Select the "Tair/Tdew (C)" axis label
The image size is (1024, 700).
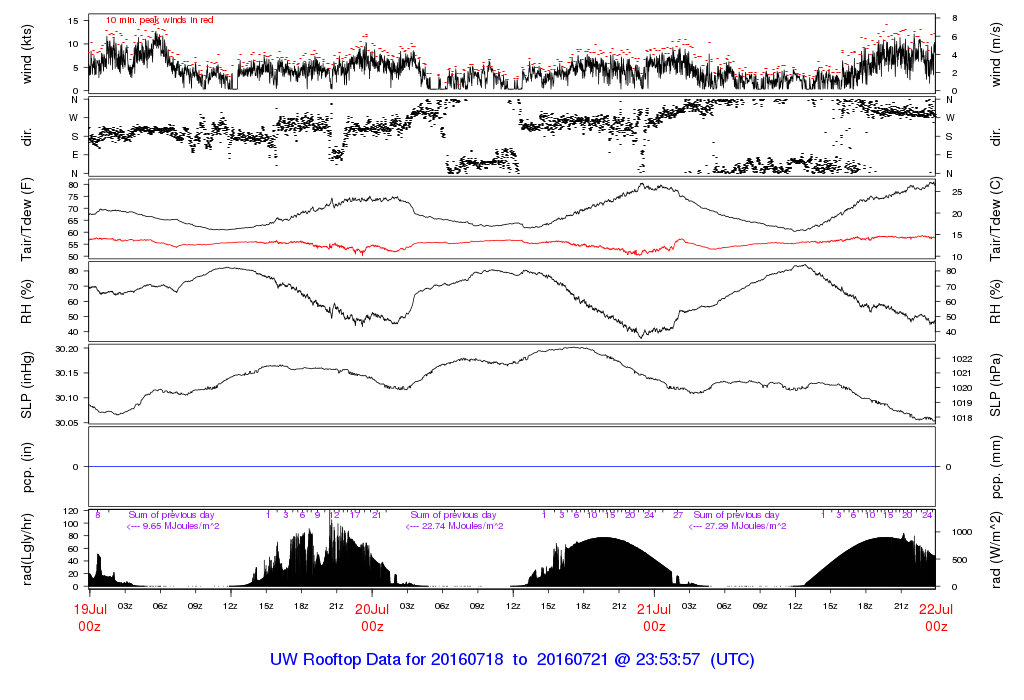[x=996, y=218]
